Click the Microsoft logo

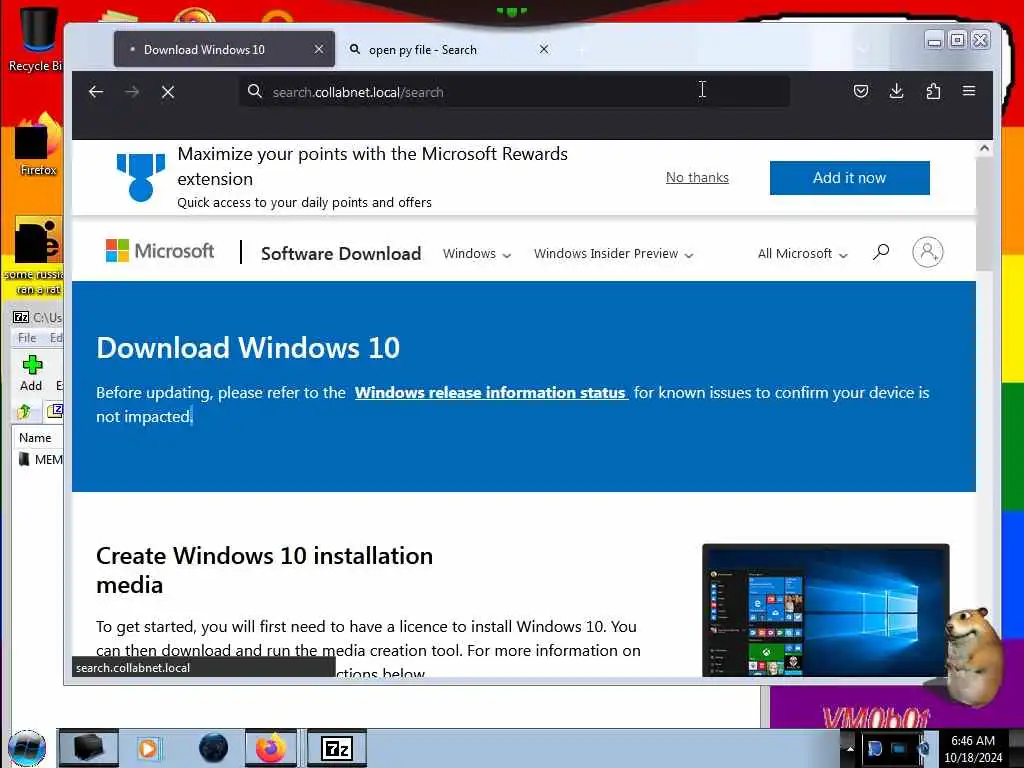(x=160, y=251)
